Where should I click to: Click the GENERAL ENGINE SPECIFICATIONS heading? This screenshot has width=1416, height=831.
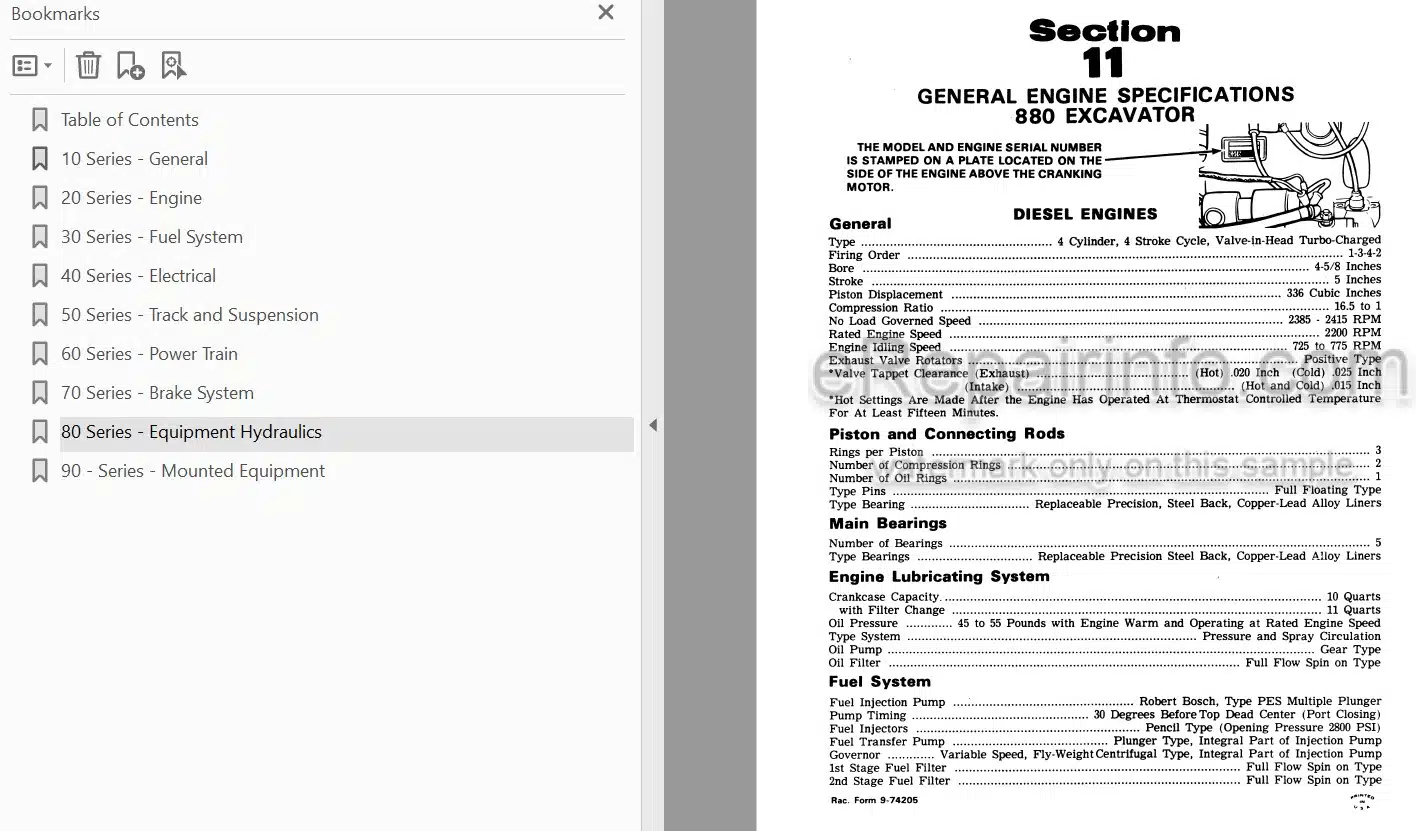coord(1105,96)
